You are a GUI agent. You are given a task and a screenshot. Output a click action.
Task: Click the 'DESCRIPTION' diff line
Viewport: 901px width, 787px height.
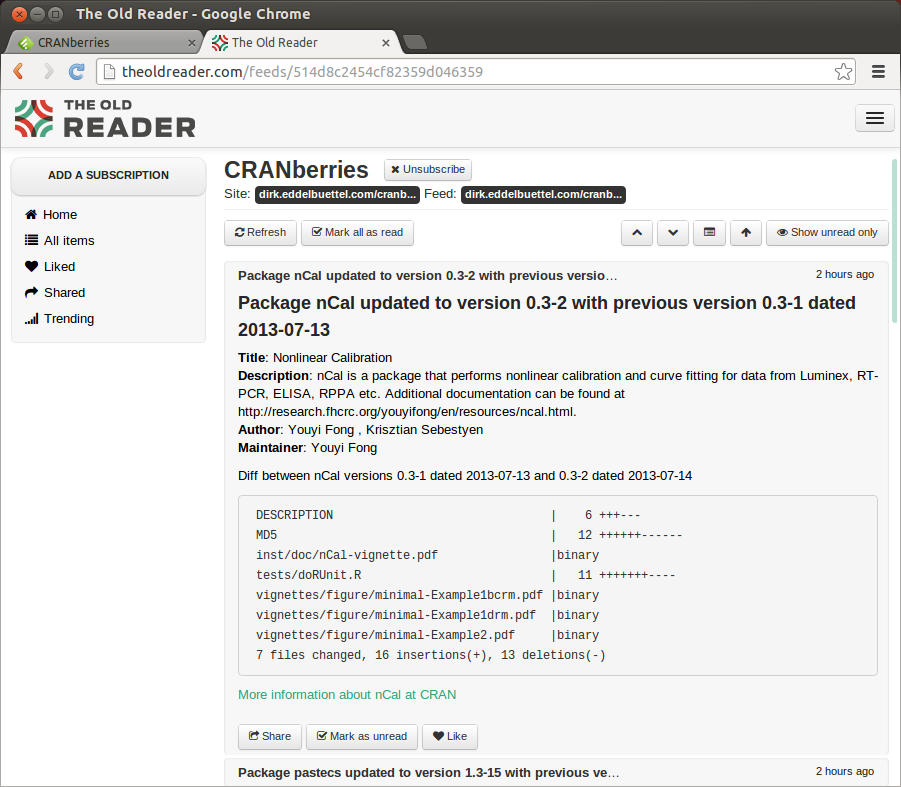coord(448,515)
